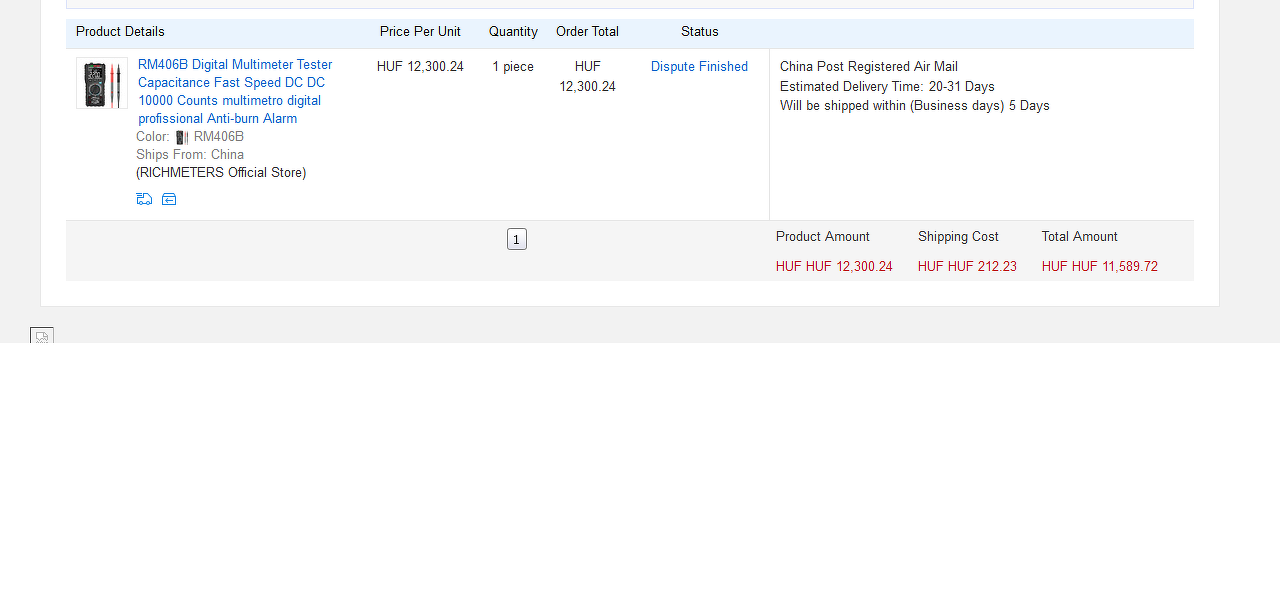1280x598 pixels.
Task: Click the Estimated Delivery Time line
Action: [887, 87]
